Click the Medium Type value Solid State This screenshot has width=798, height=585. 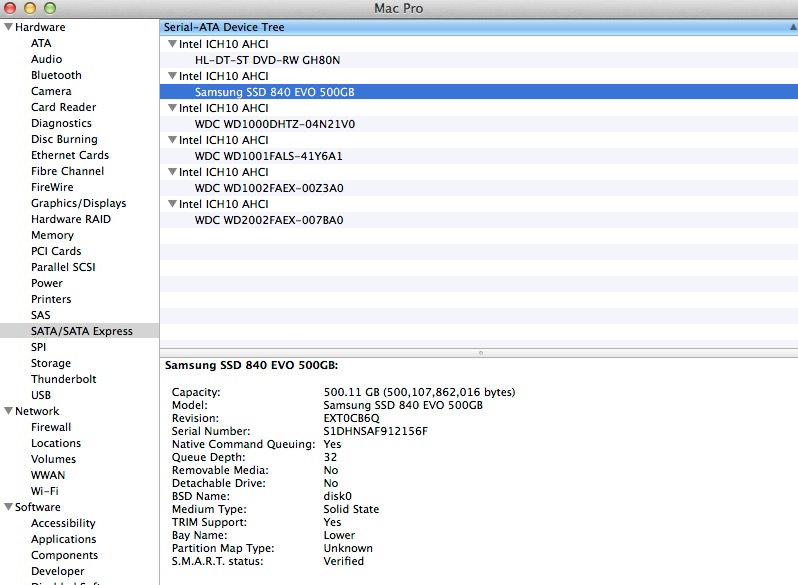[x=351, y=509]
